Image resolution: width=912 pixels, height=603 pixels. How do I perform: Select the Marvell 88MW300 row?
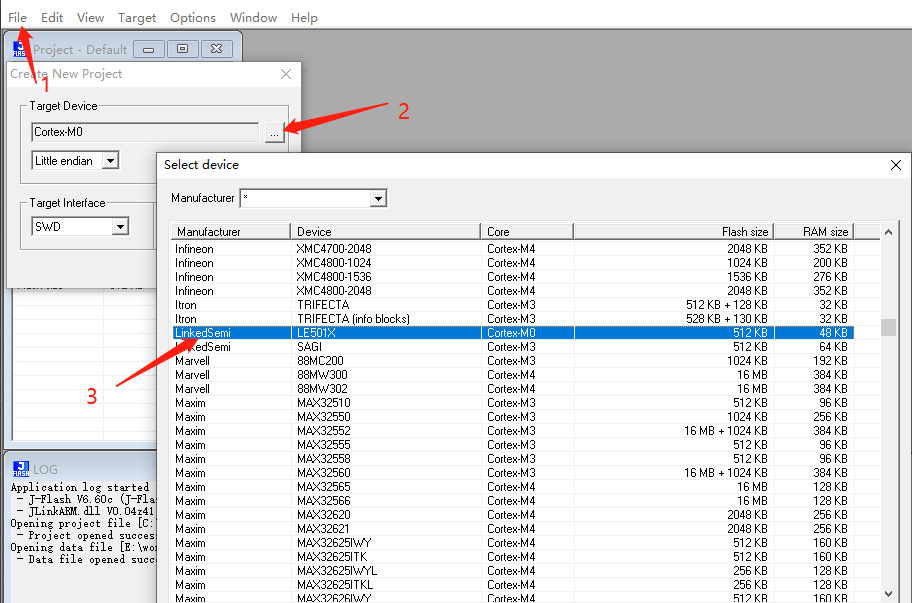tap(514, 375)
